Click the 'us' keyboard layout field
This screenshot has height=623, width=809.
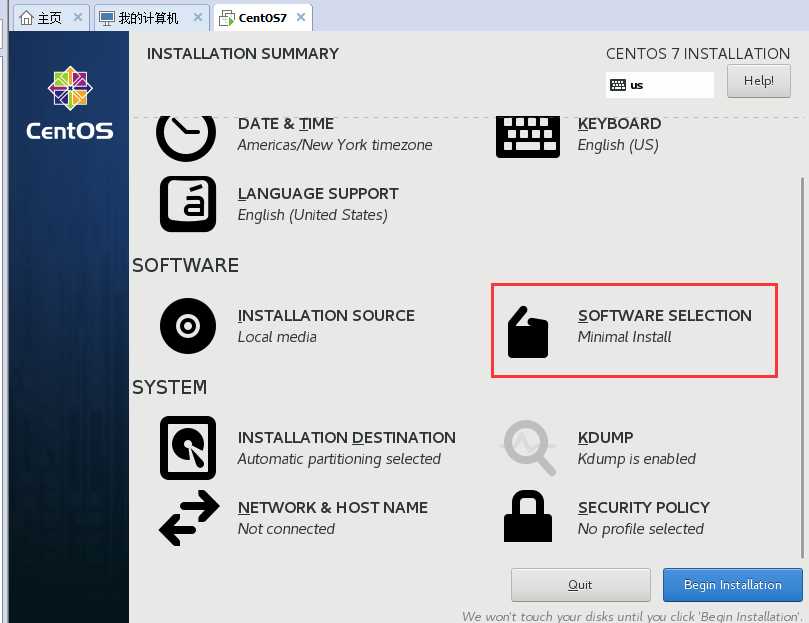click(x=659, y=85)
